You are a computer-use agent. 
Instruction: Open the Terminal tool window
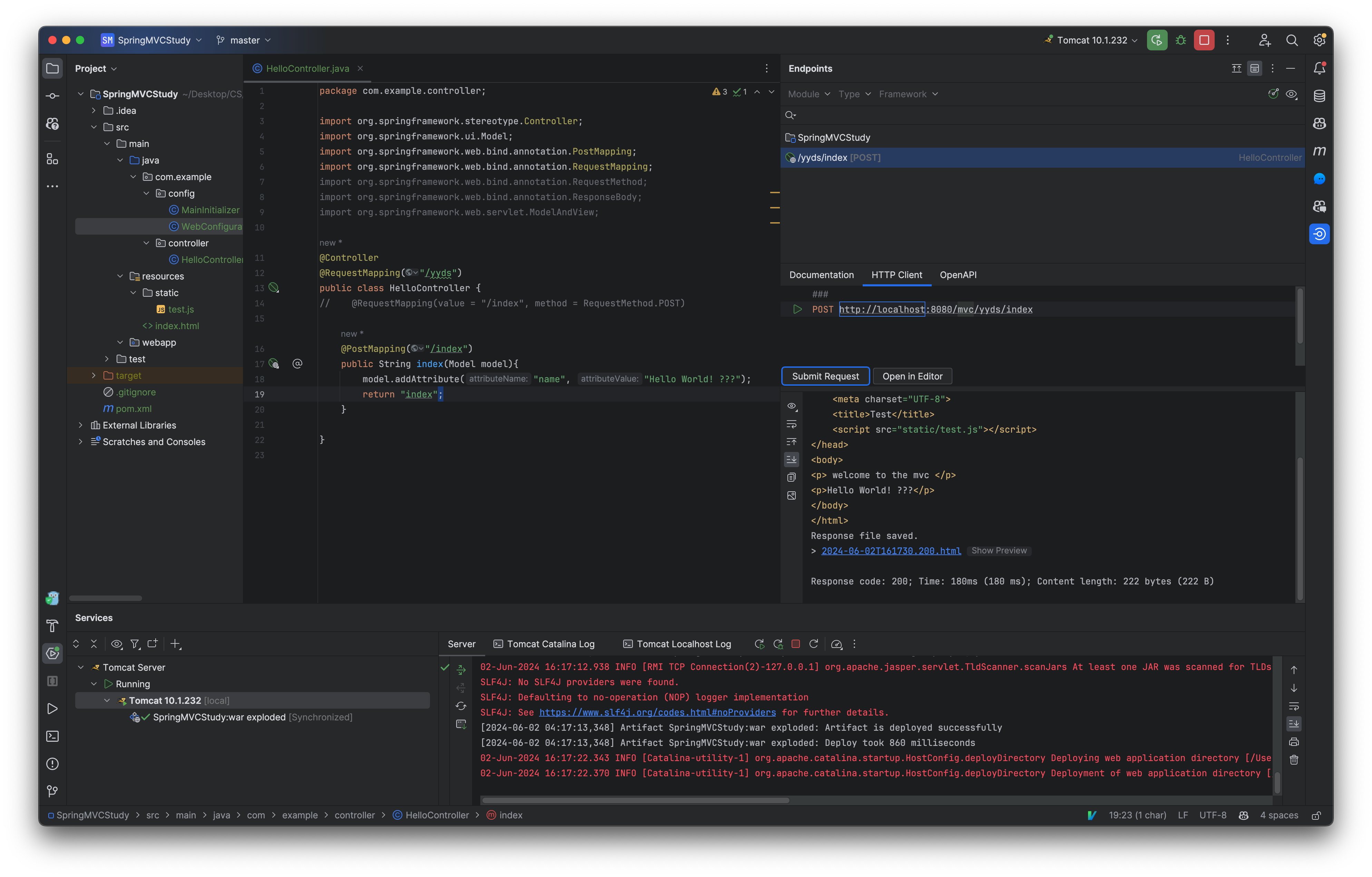pos(52,736)
